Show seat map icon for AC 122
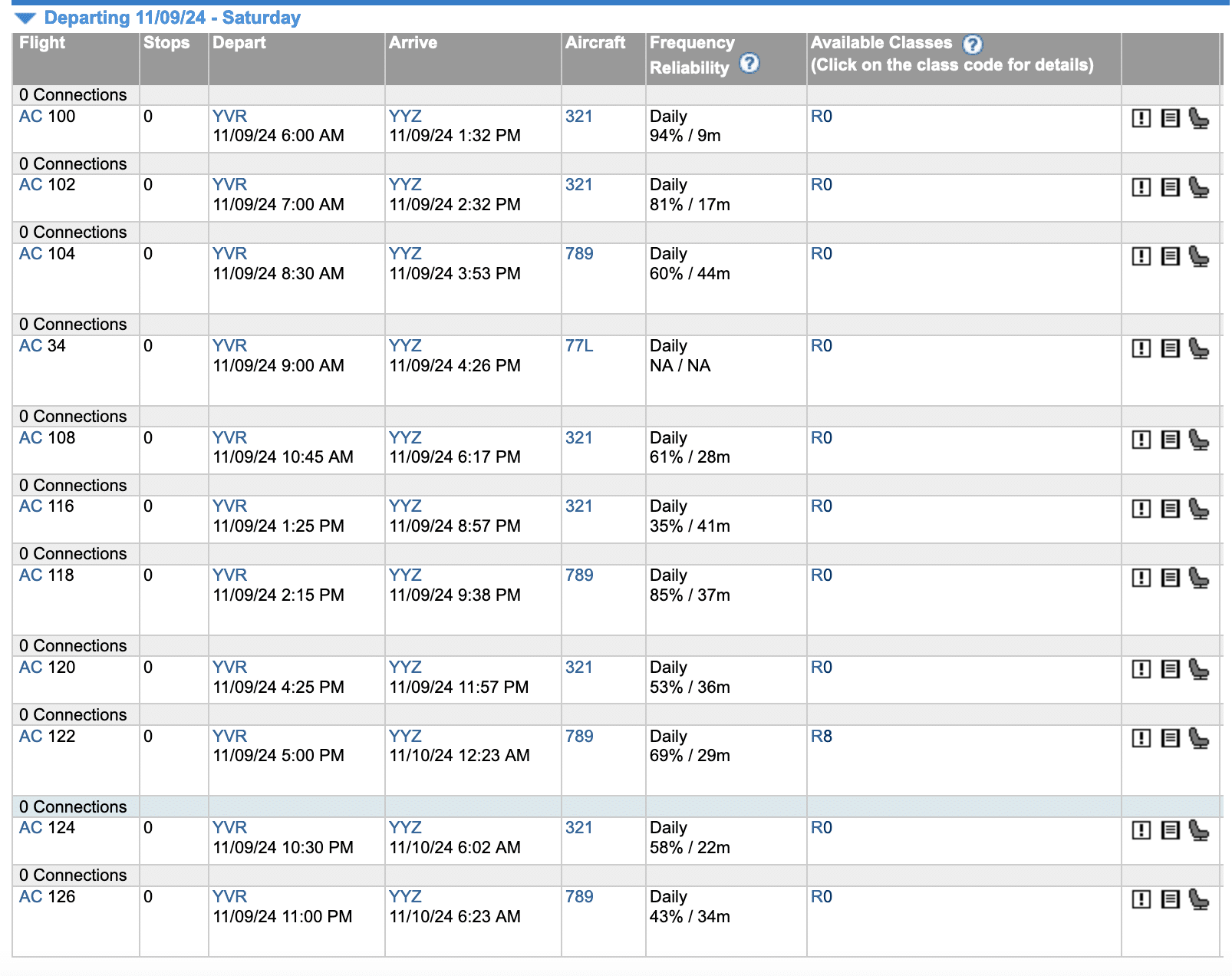Screen dimensions: 1232x976 pyautogui.click(x=1198, y=738)
